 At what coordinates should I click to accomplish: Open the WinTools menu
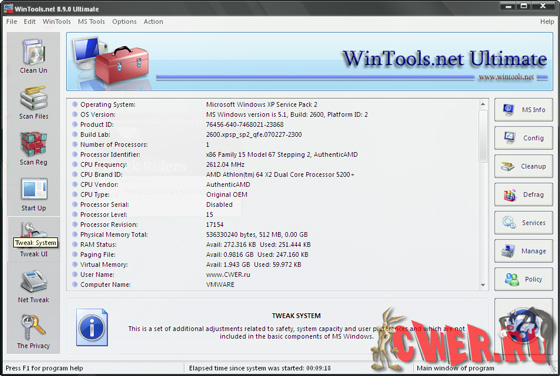point(56,21)
